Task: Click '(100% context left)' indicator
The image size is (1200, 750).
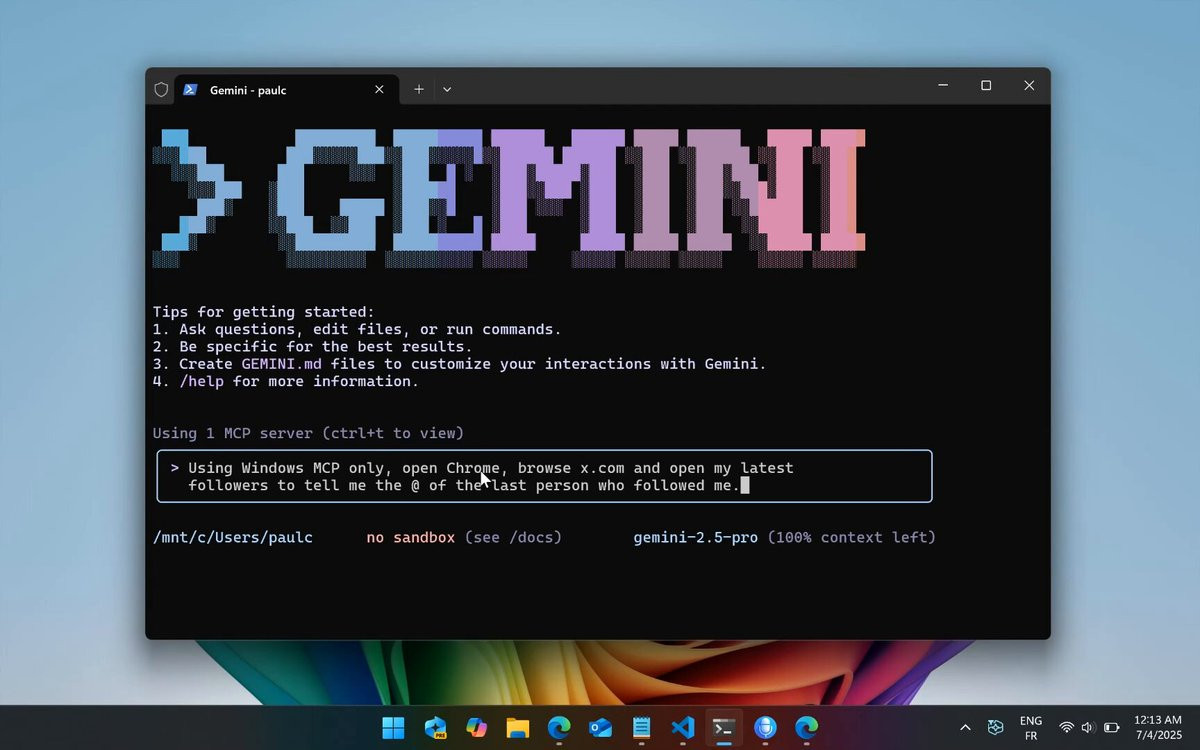Action: pos(852,537)
